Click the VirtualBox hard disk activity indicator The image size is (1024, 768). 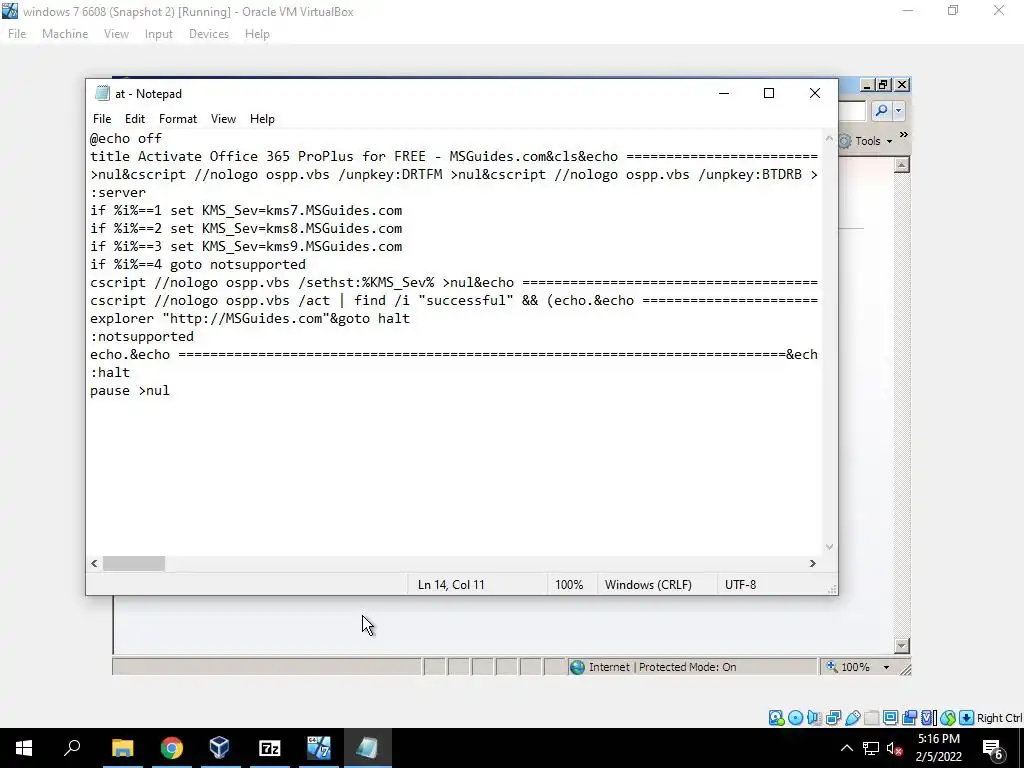click(776, 718)
